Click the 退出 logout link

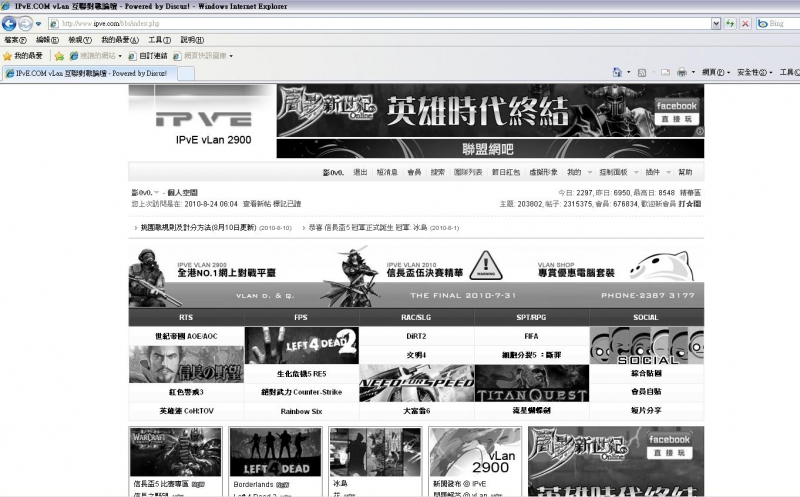point(360,172)
